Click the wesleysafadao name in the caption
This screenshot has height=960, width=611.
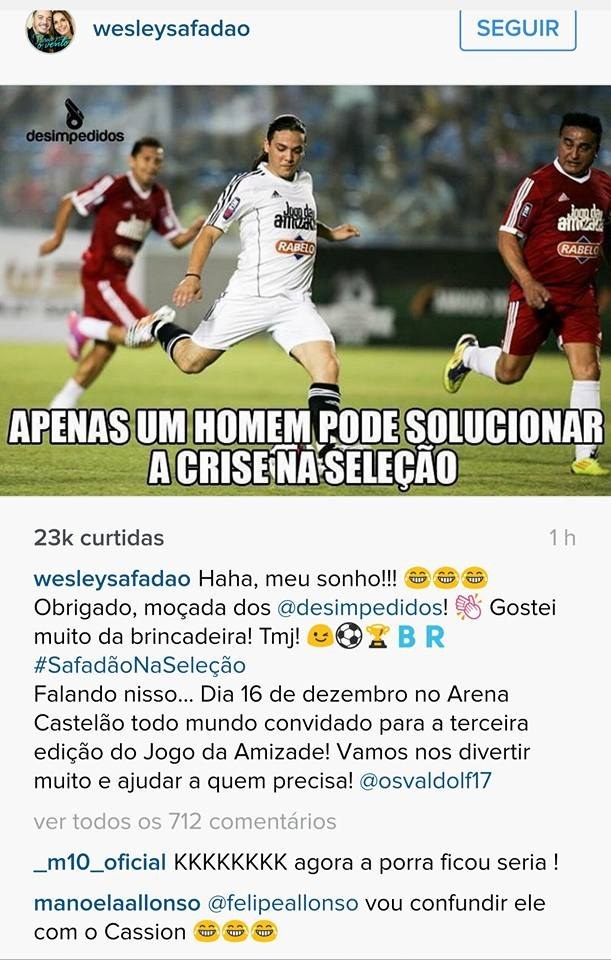tap(112, 578)
